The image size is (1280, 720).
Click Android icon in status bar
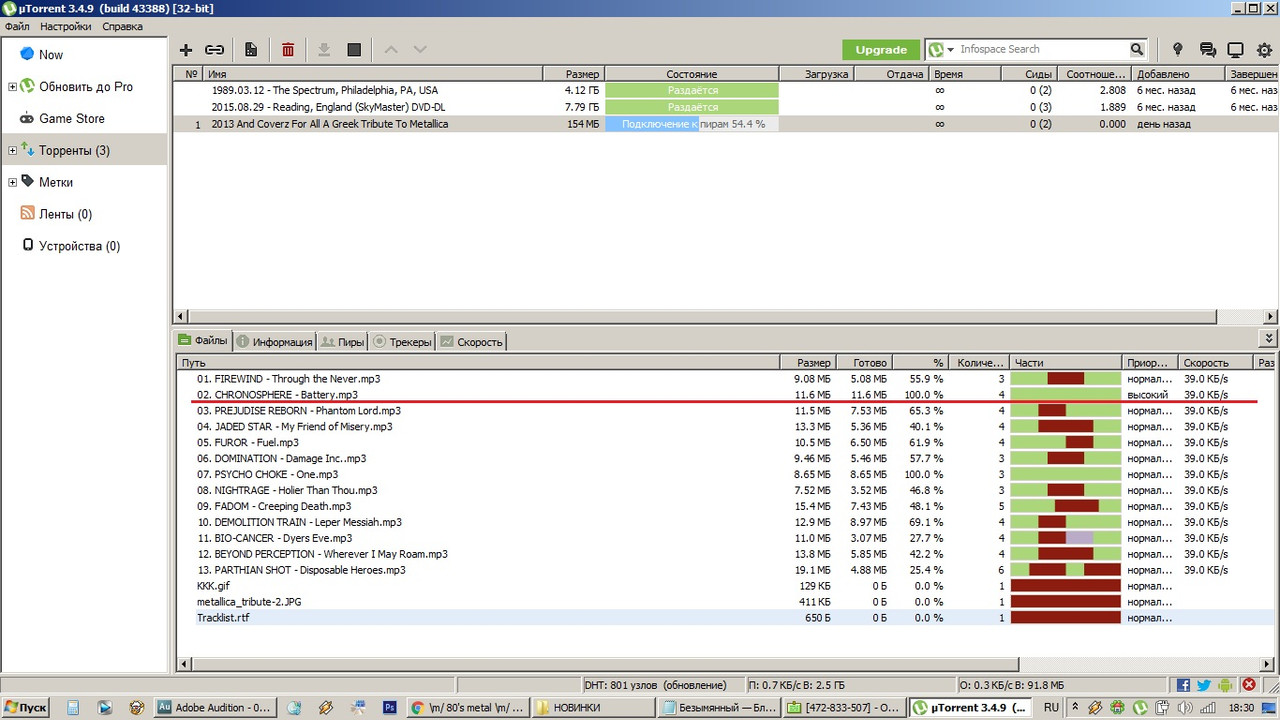(1224, 685)
